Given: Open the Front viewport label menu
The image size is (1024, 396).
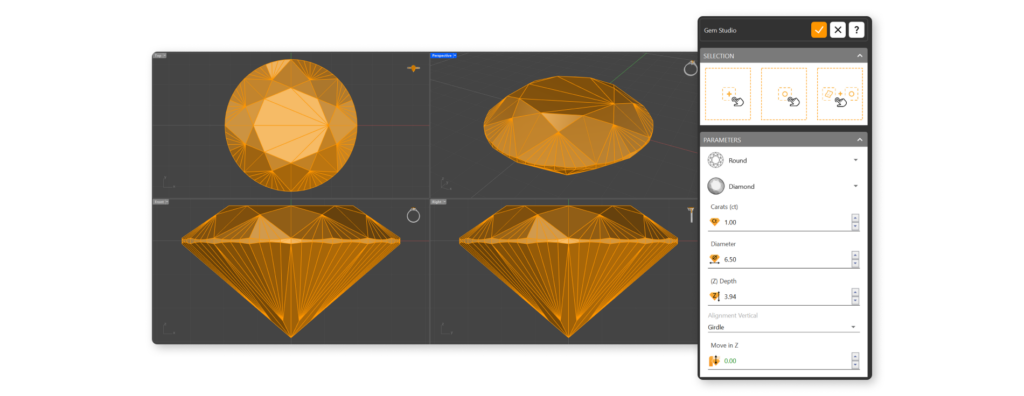Looking at the screenshot, I should coord(160,202).
